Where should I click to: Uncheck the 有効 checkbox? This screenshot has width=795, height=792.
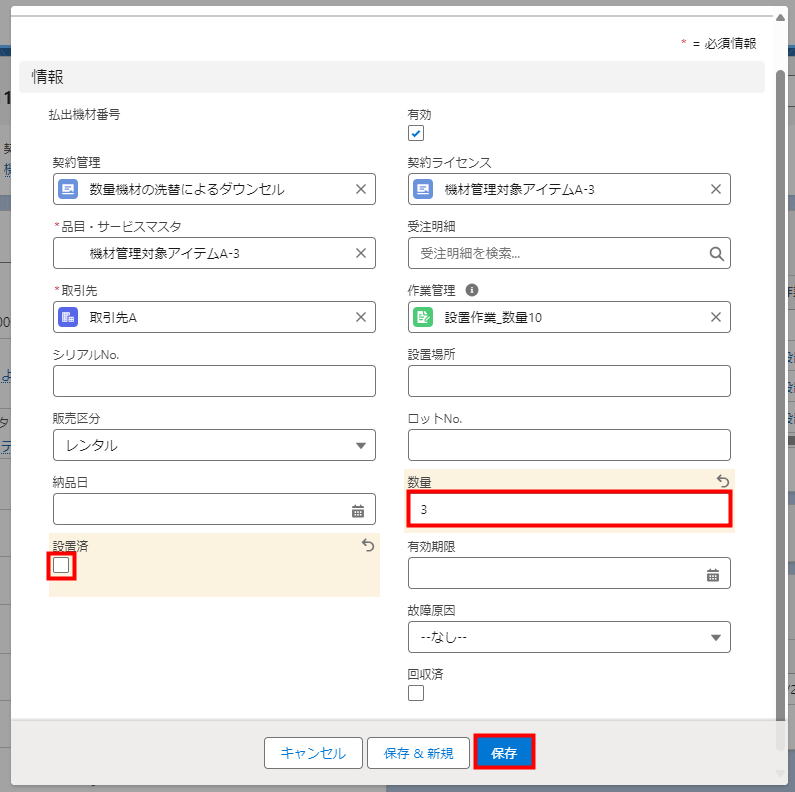pyautogui.click(x=416, y=133)
